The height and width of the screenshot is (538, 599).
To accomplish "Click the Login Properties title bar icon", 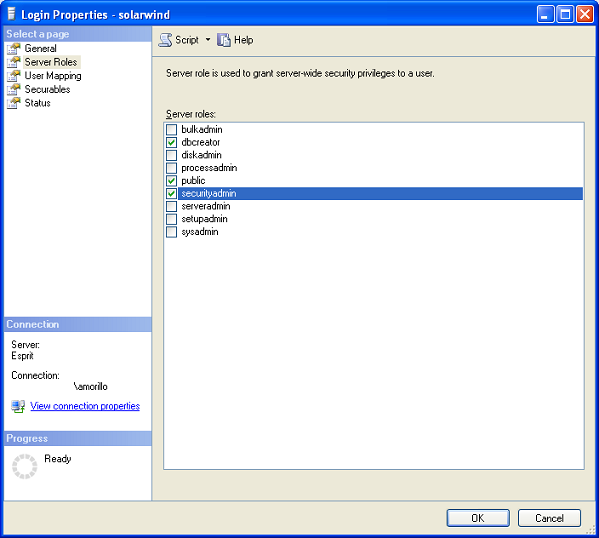I will click(x=12, y=14).
